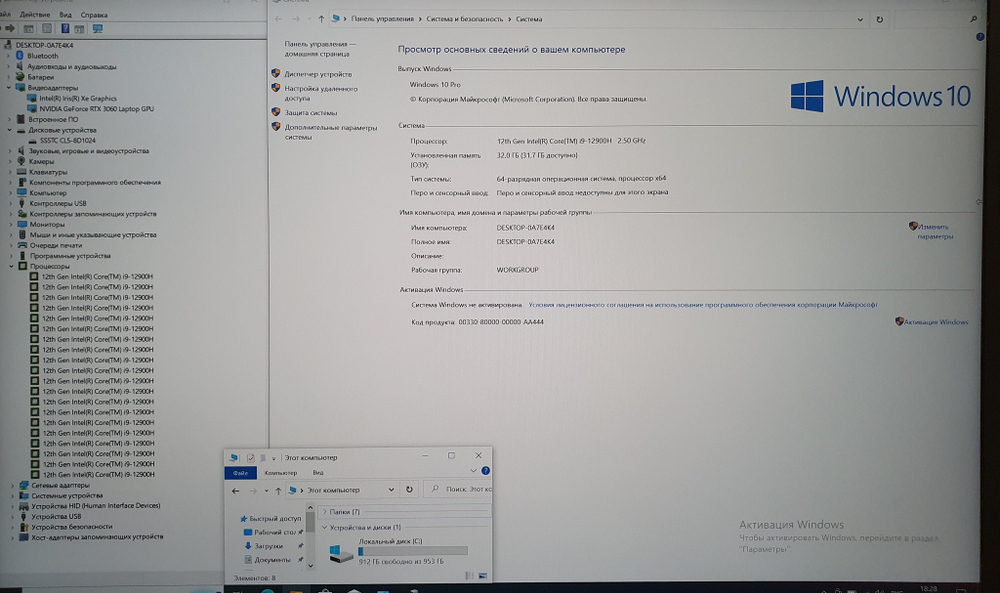
Task: Click the pin icon beside Документы
Action: tap(301, 559)
